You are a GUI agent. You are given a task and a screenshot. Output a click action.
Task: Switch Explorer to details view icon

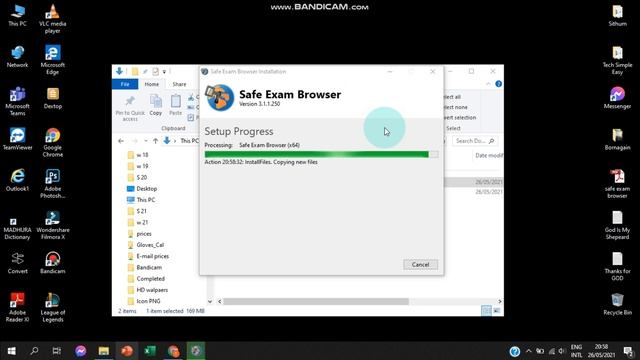(486, 311)
